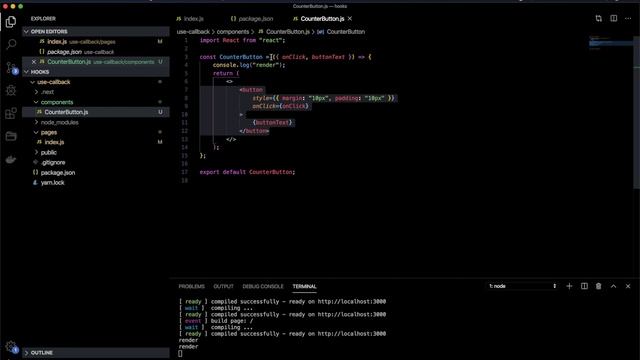Screen dimensions: 640x360
Task: Click the open changes icon in editor toolbar
Action: [x=598, y=19]
